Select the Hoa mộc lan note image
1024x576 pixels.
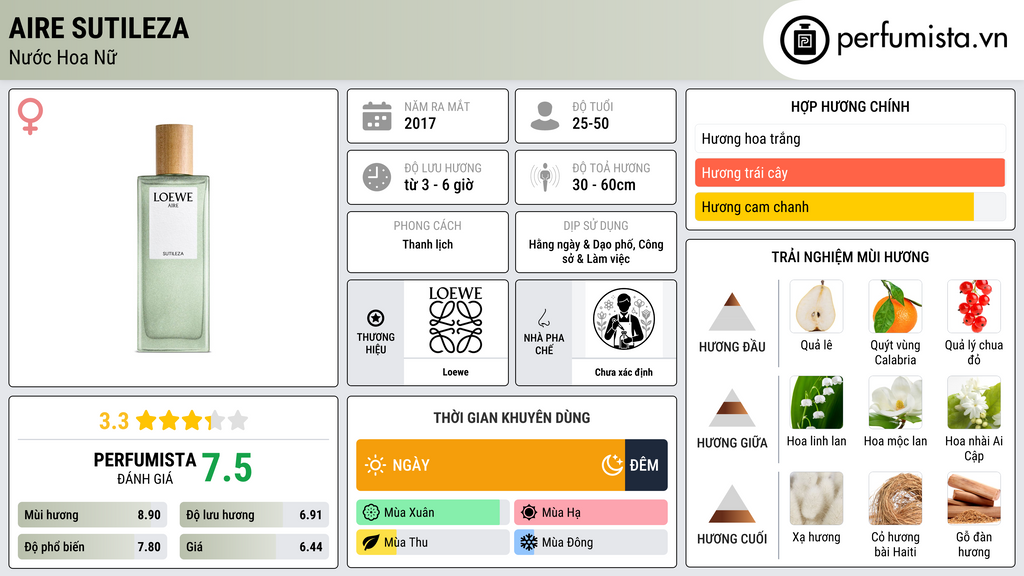(895, 402)
